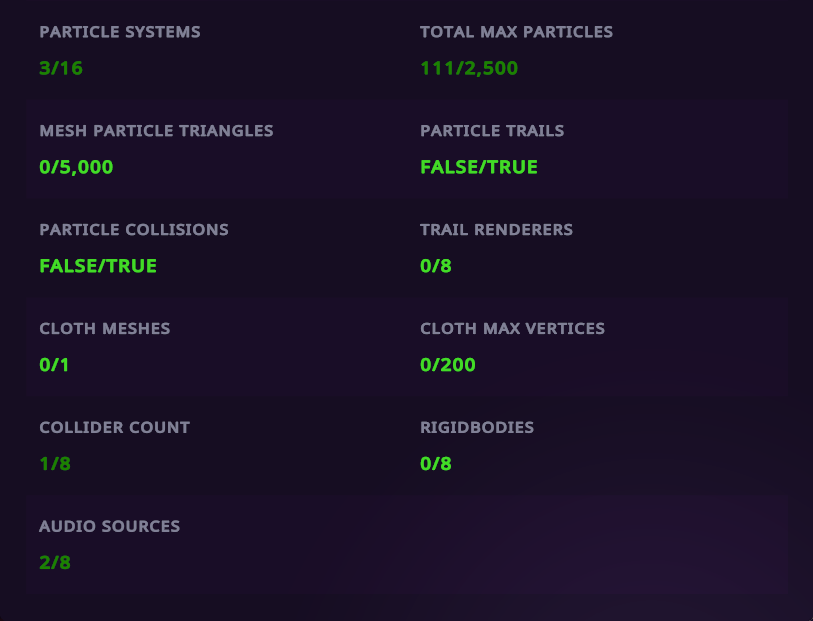Select the 111/2,500 particles value
The height and width of the screenshot is (621, 813).
coord(469,68)
